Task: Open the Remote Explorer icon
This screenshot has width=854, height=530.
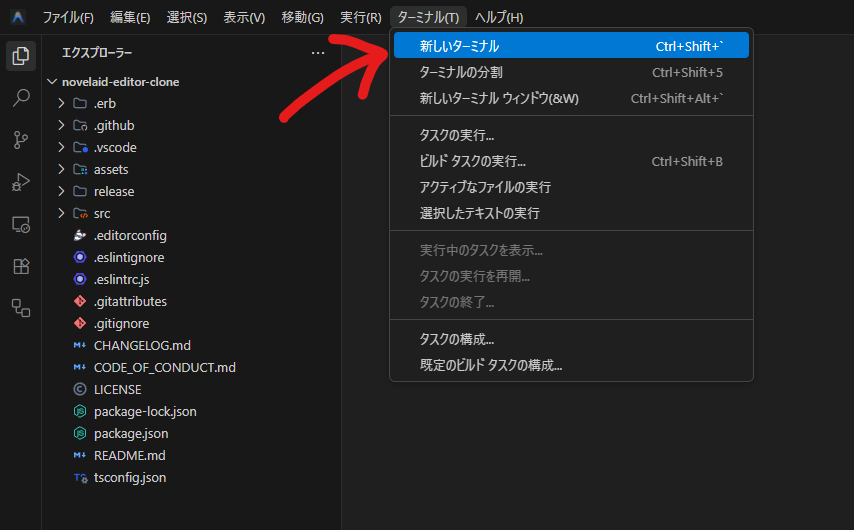Action: click(x=20, y=224)
